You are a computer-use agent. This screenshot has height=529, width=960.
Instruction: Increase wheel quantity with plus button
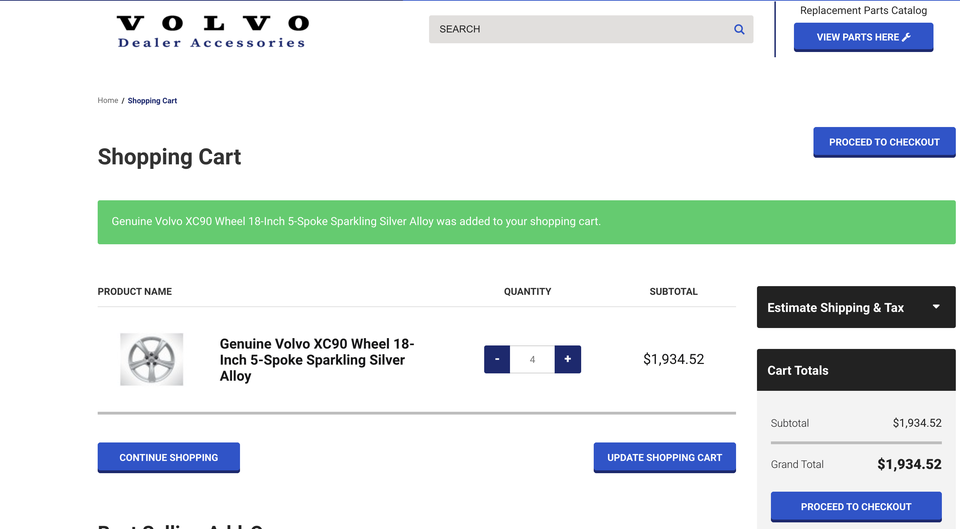coord(567,359)
